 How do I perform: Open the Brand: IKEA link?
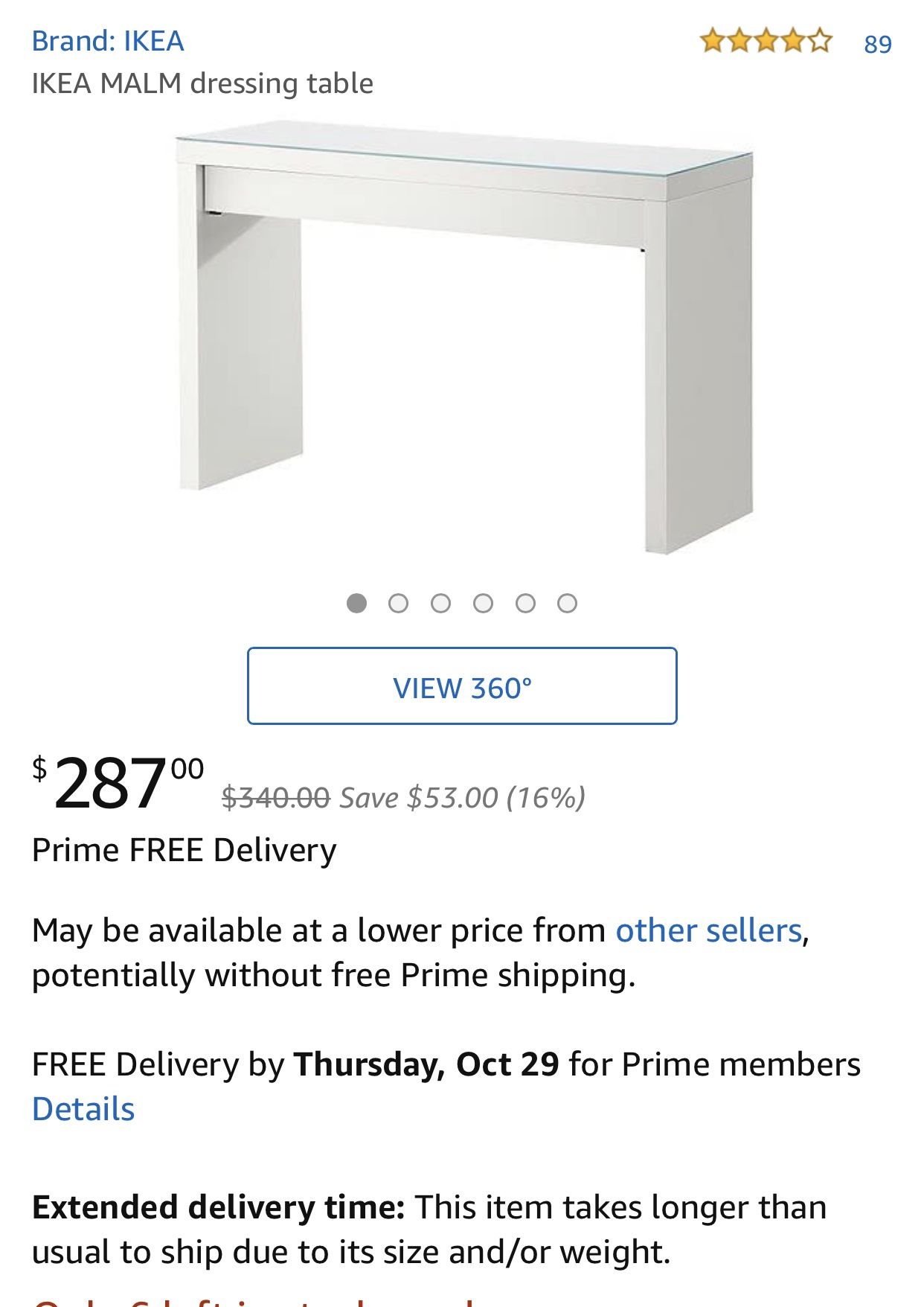click(x=108, y=41)
